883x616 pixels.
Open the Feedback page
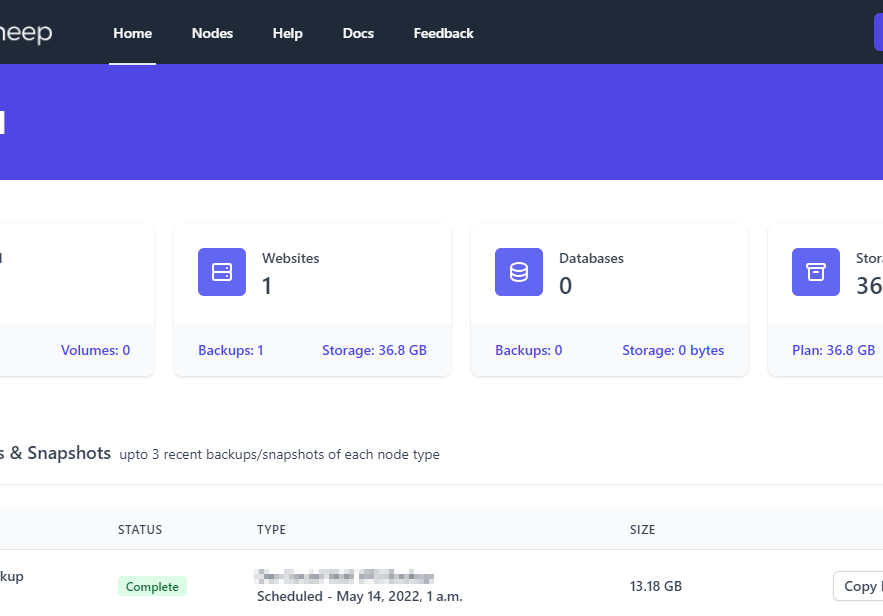pyautogui.click(x=443, y=32)
